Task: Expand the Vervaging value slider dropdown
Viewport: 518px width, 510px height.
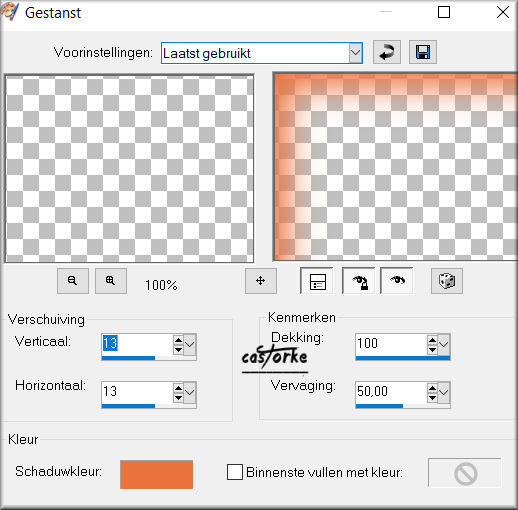Action: [x=444, y=392]
